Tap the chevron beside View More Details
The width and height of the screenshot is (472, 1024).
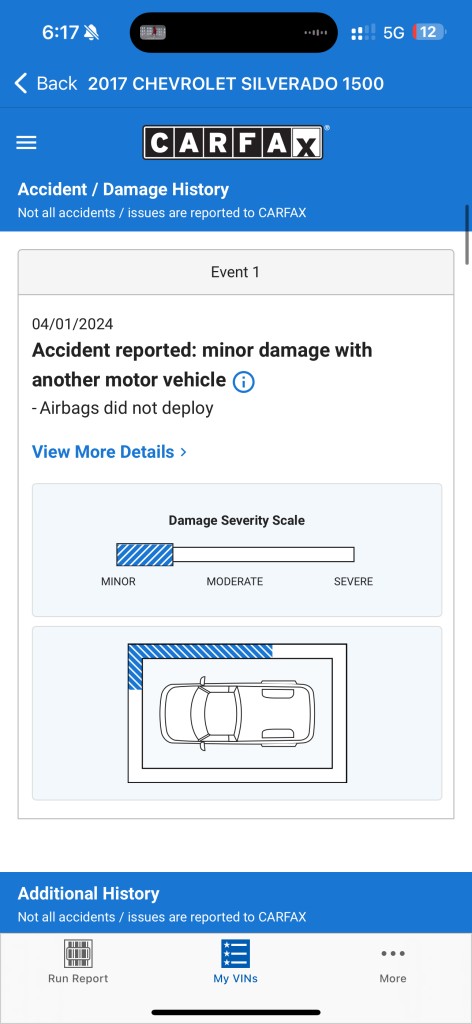point(183,452)
